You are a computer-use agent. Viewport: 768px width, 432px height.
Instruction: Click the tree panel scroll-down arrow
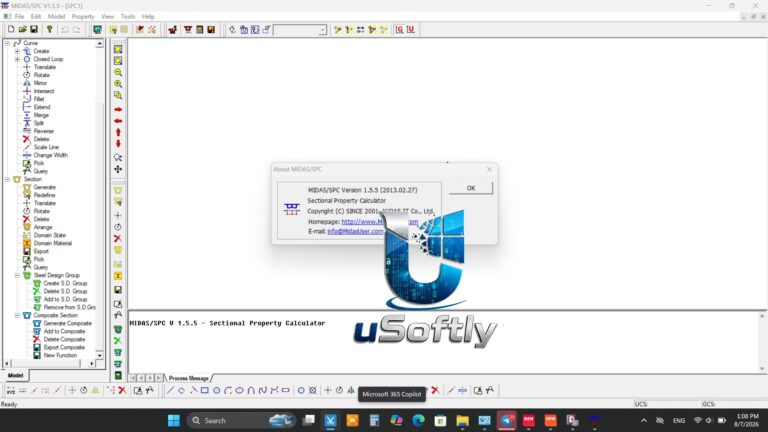coord(100,355)
